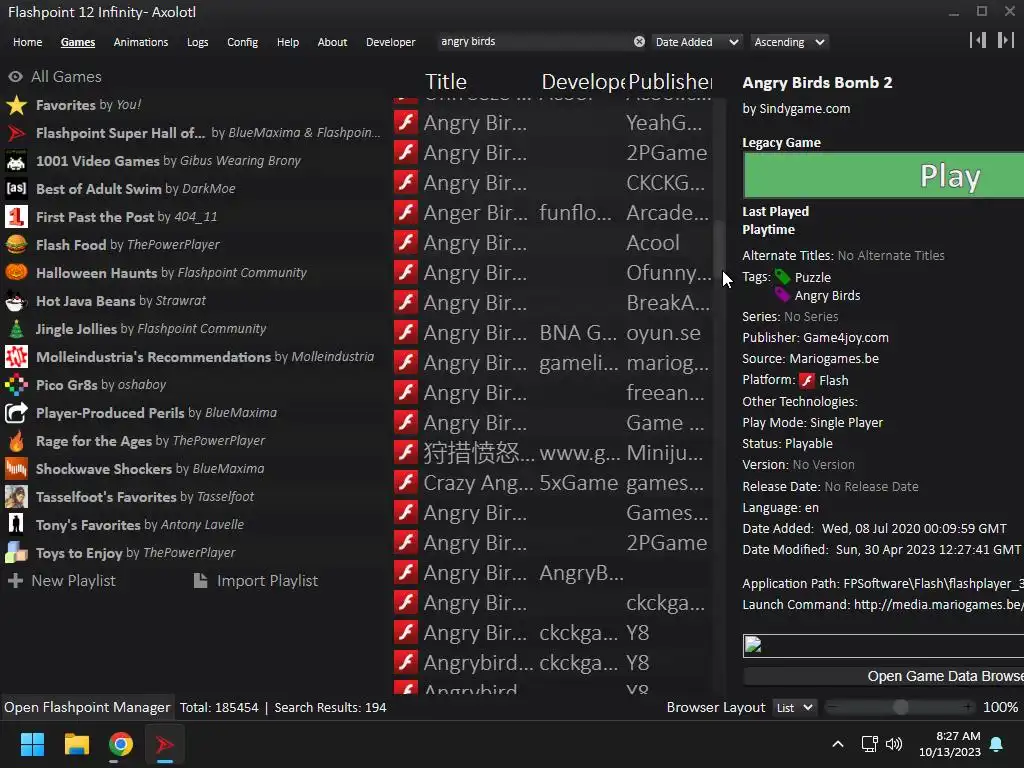Select Hot Java Beans cup icon

coord(16,301)
